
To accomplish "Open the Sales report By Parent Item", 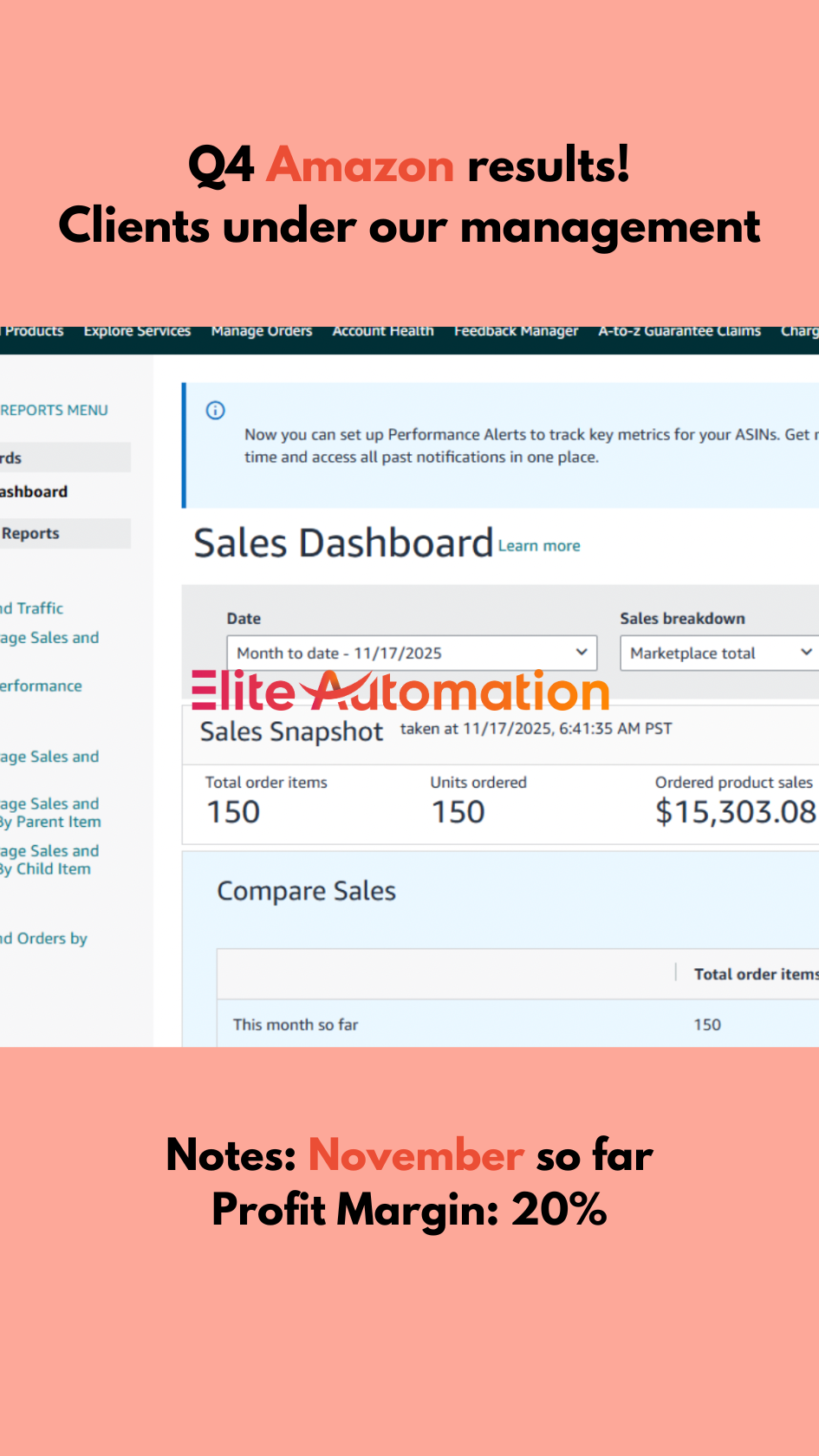I will 50,813.
